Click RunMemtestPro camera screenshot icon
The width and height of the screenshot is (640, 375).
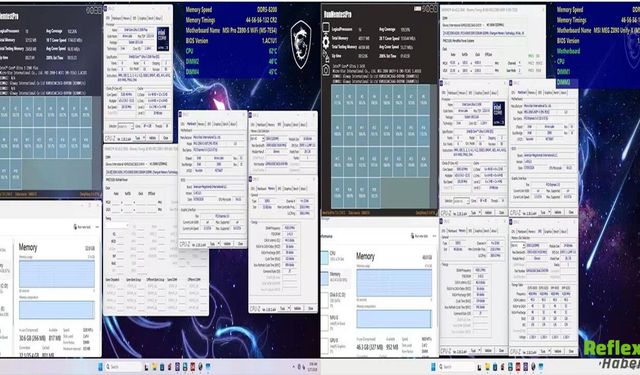[x=326, y=70]
